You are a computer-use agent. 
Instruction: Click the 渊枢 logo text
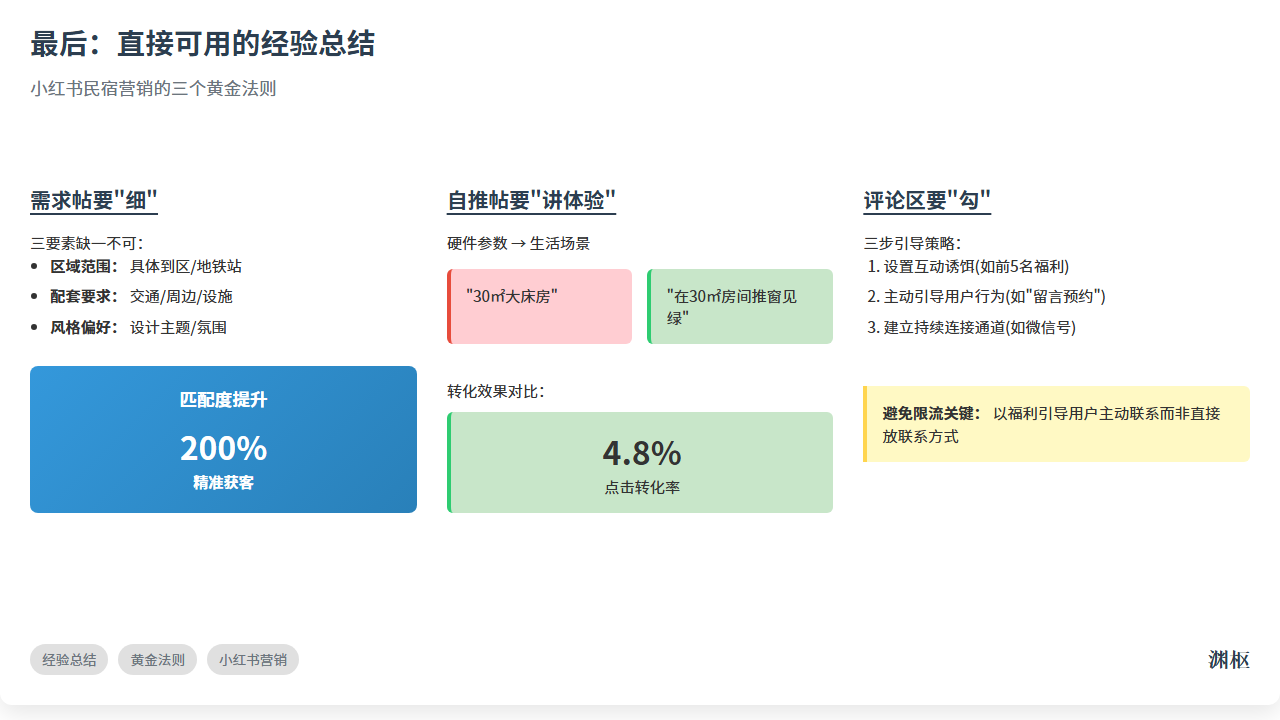pyautogui.click(x=1228, y=660)
